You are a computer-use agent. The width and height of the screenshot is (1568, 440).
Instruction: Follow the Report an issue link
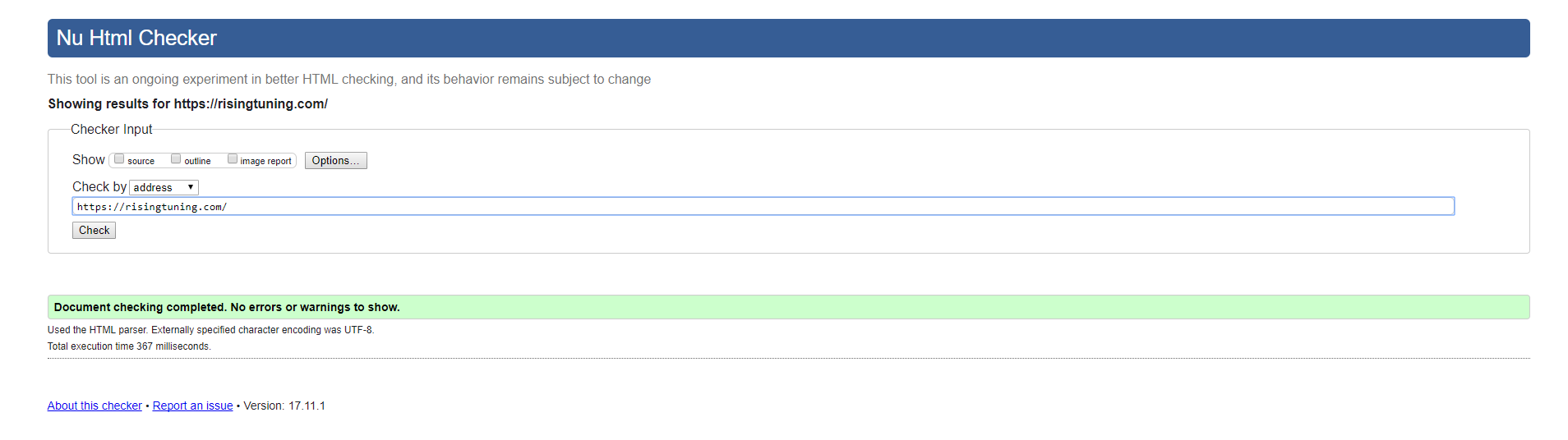pos(192,406)
